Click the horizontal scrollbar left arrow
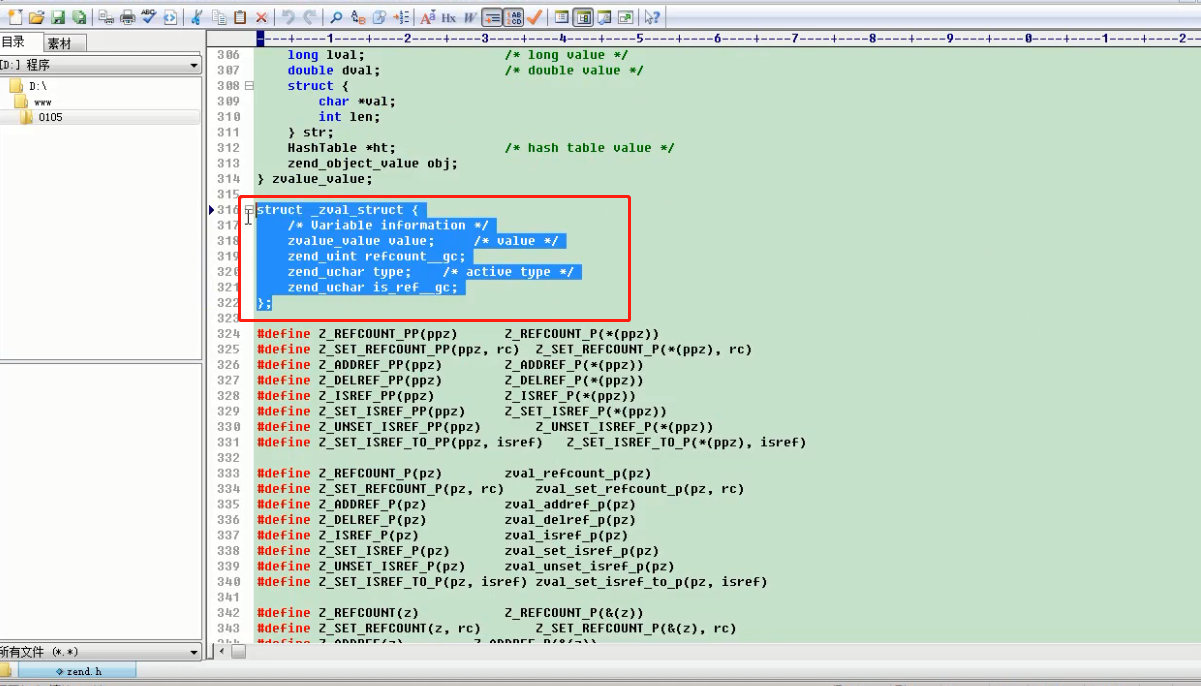Image resolution: width=1201 pixels, height=686 pixels. (x=223, y=652)
